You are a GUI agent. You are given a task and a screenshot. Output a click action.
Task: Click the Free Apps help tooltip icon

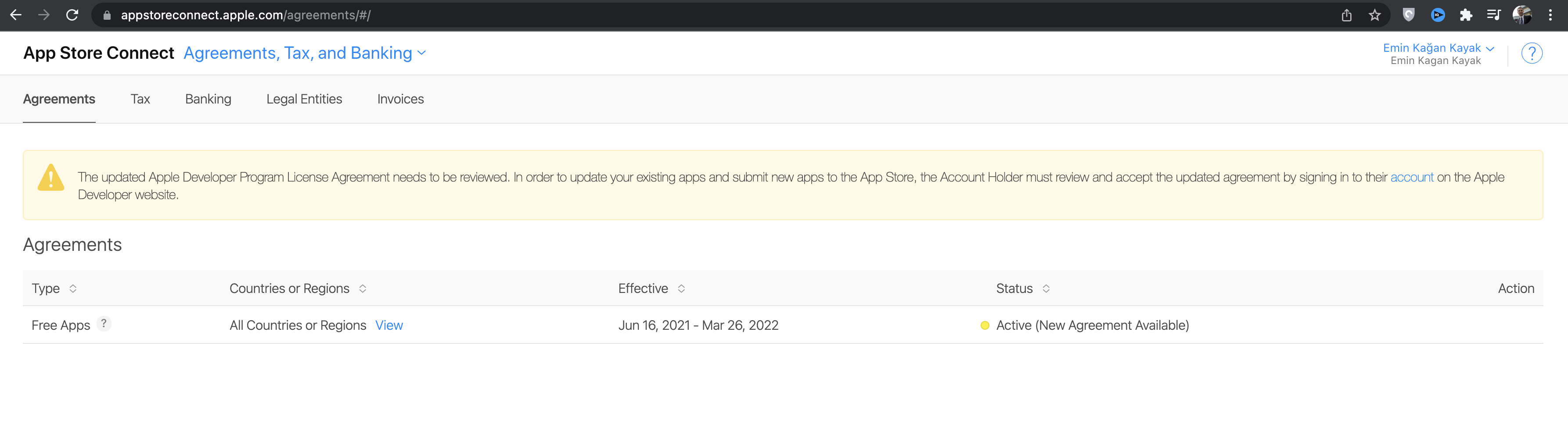(x=104, y=324)
